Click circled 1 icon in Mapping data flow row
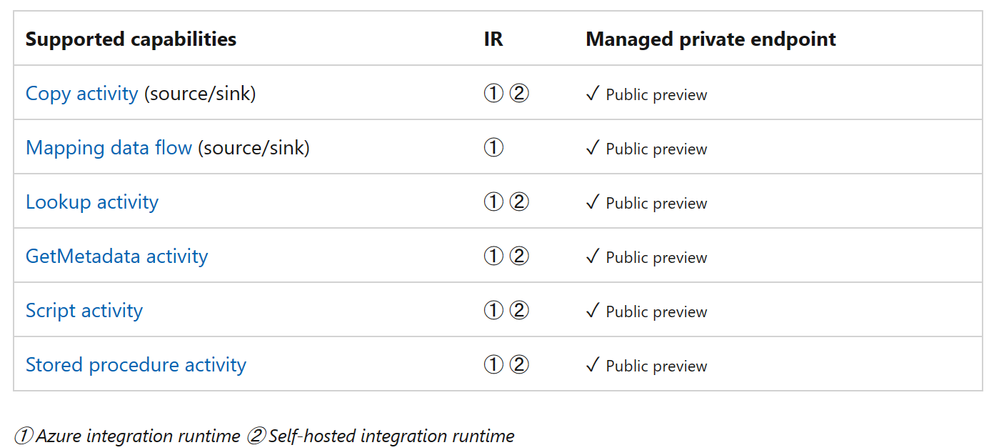The image size is (999, 448). (x=493, y=148)
